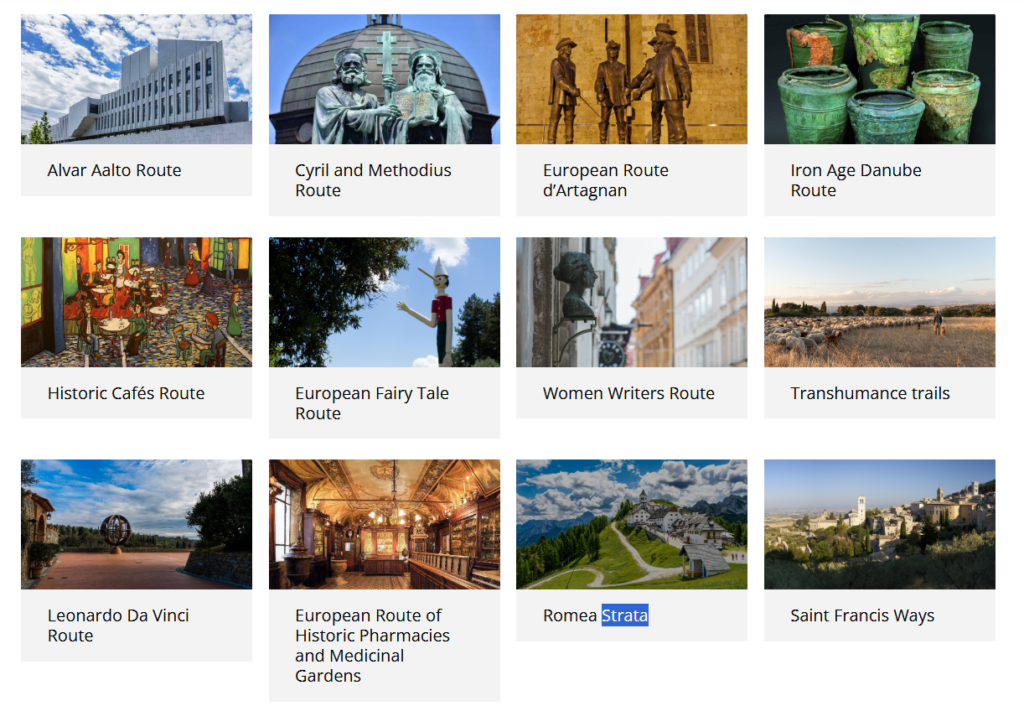The width and height of the screenshot is (1024, 706).
Task: Open the Women Writers Route link
Action: [628, 393]
